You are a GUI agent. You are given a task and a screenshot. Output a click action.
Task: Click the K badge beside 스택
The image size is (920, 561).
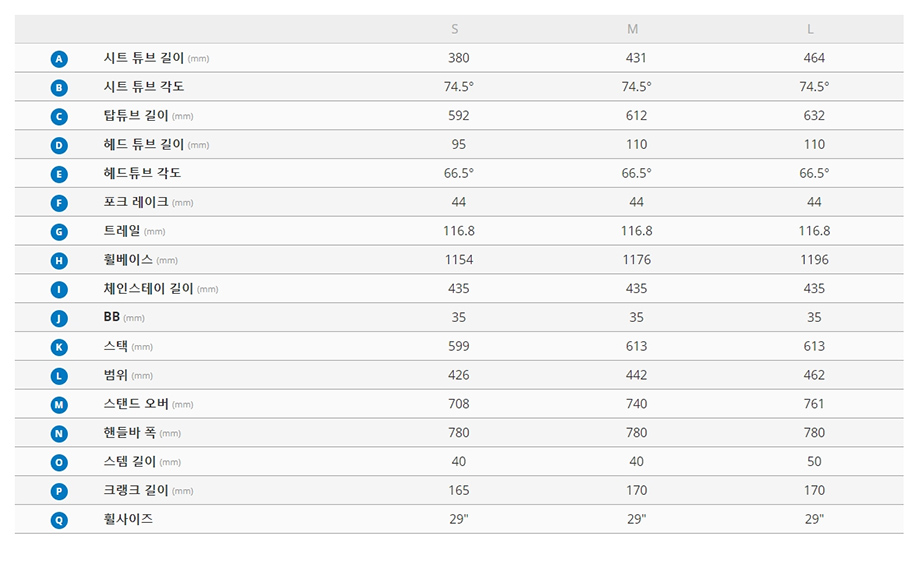coord(59,347)
